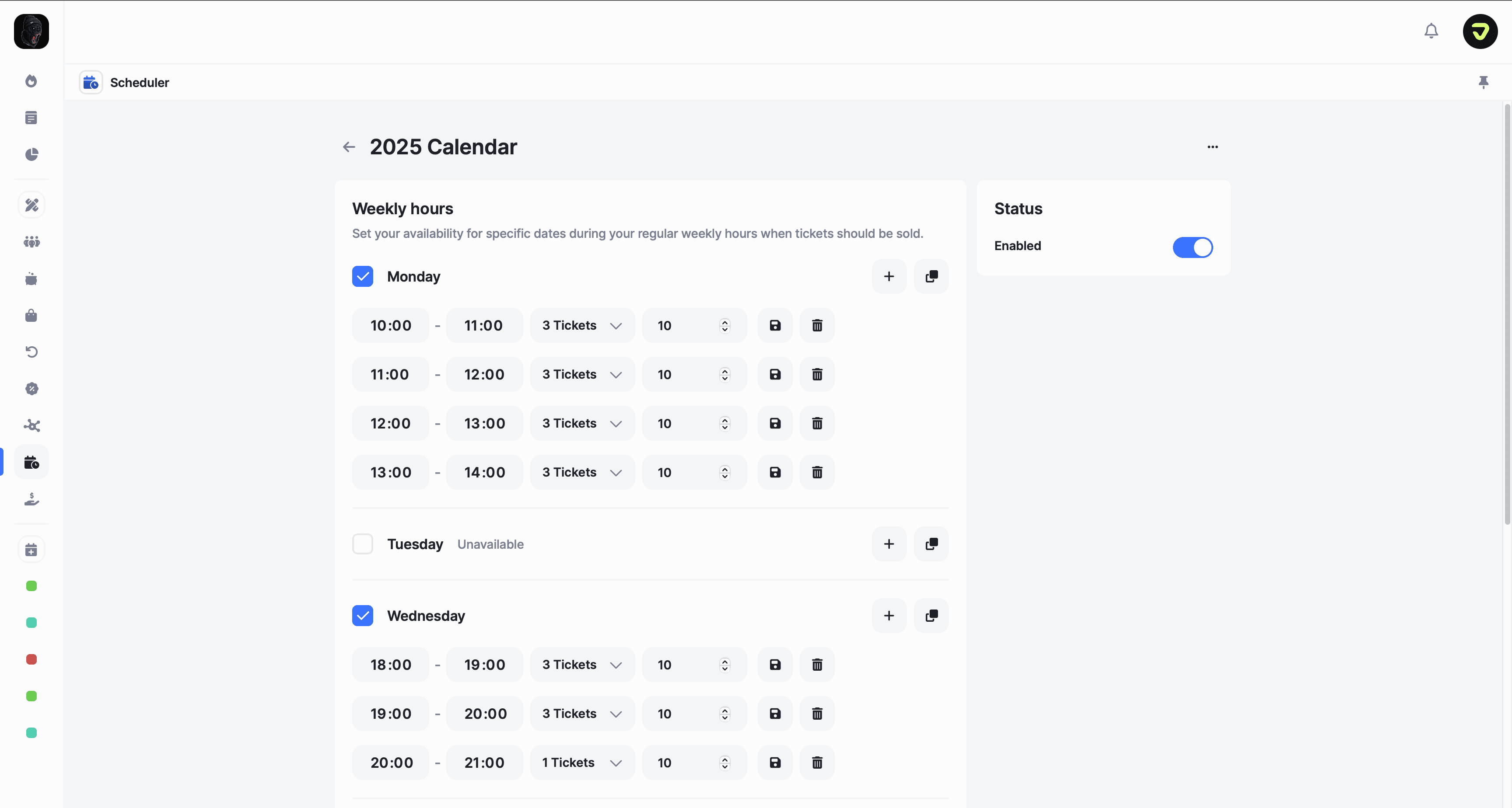Open the three-dot calendar options menu
This screenshot has height=808, width=1512.
coord(1213,147)
